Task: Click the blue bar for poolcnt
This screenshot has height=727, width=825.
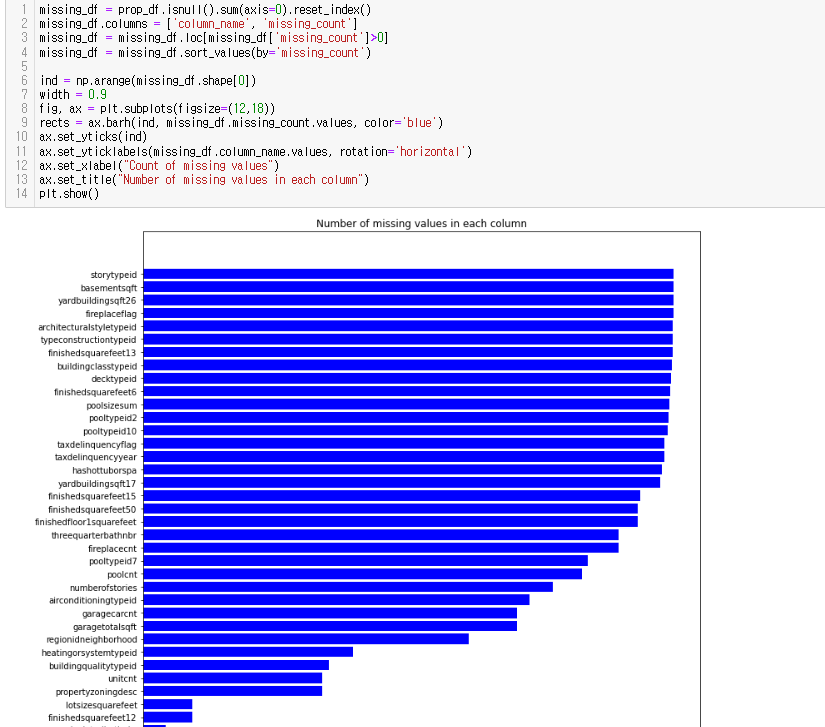Action: coord(363,574)
